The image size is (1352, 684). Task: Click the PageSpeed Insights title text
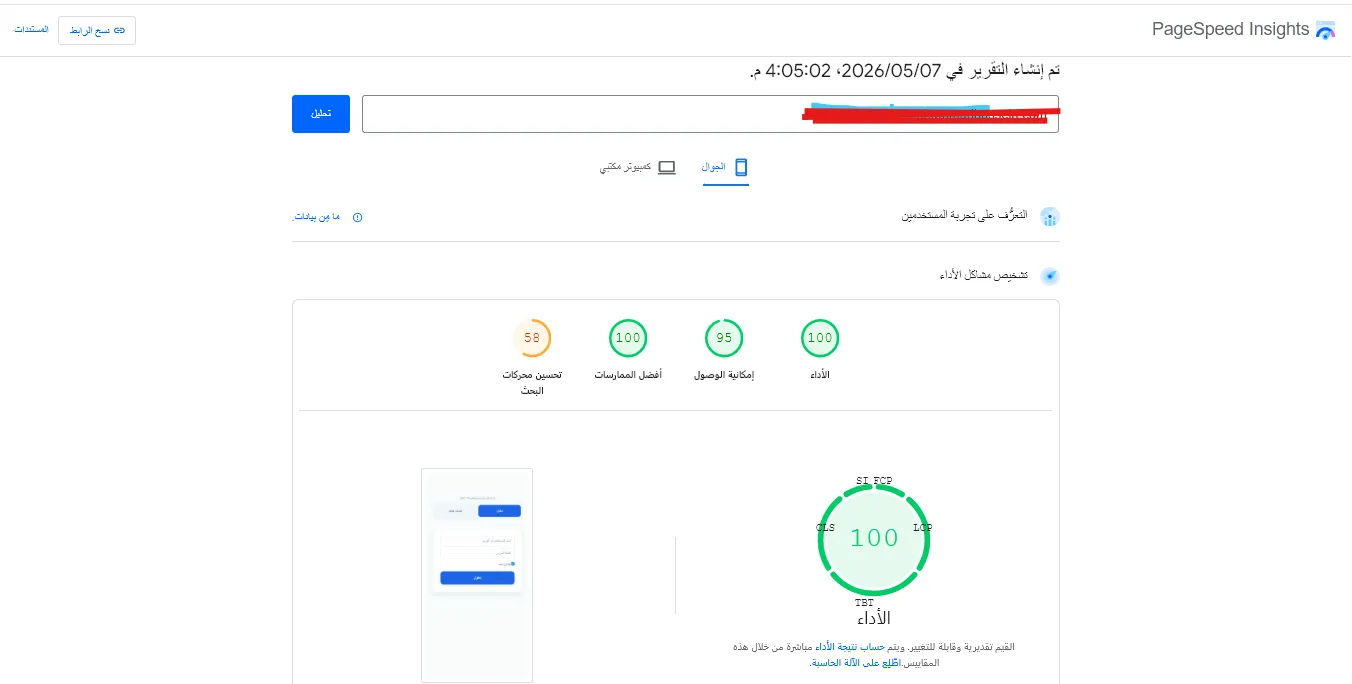1231,30
